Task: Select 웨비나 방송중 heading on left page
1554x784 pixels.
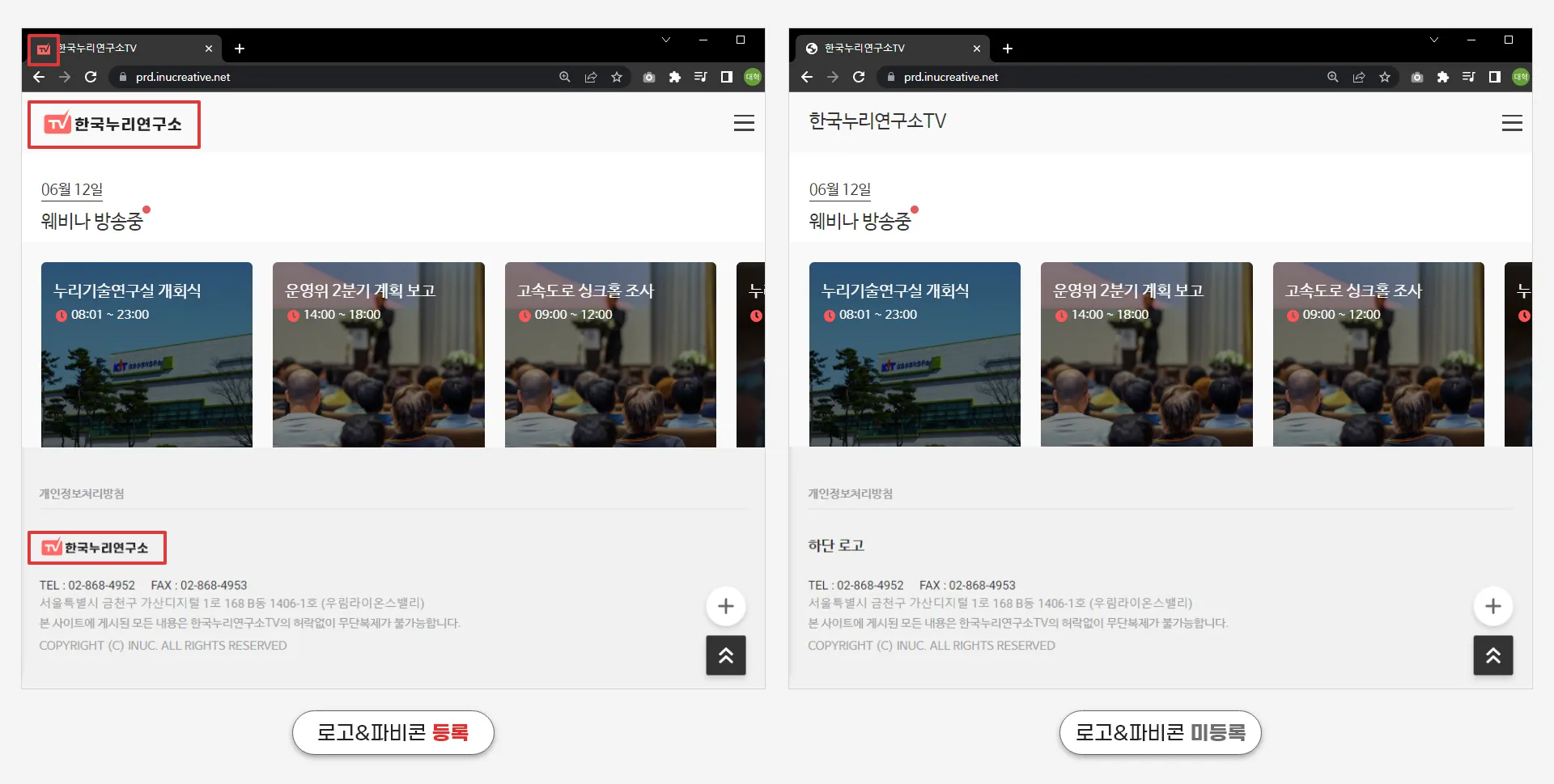Action: tap(92, 221)
